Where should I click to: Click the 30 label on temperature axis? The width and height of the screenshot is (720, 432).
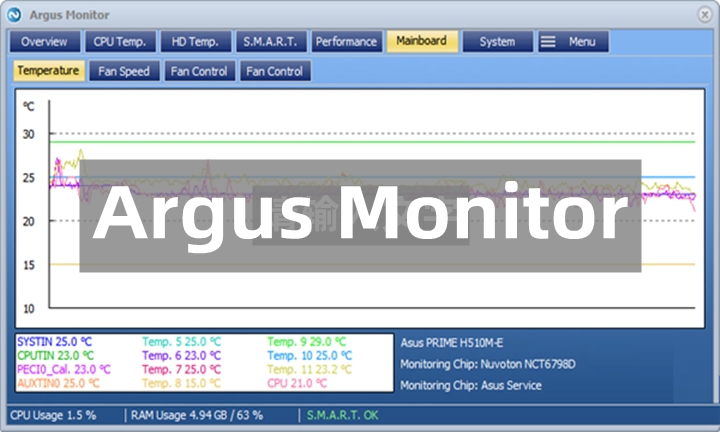28,135
